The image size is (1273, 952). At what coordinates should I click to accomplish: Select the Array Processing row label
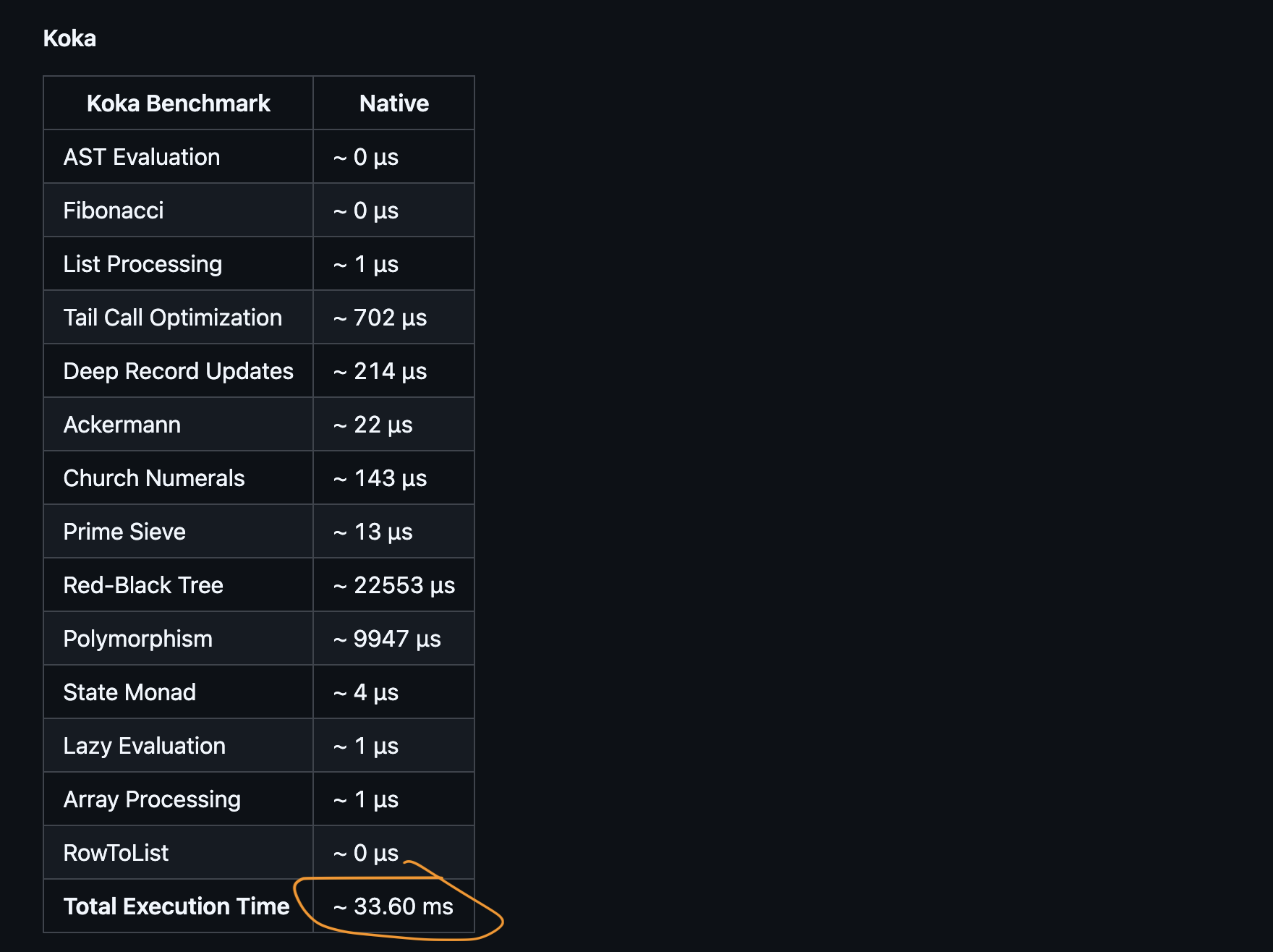152,799
